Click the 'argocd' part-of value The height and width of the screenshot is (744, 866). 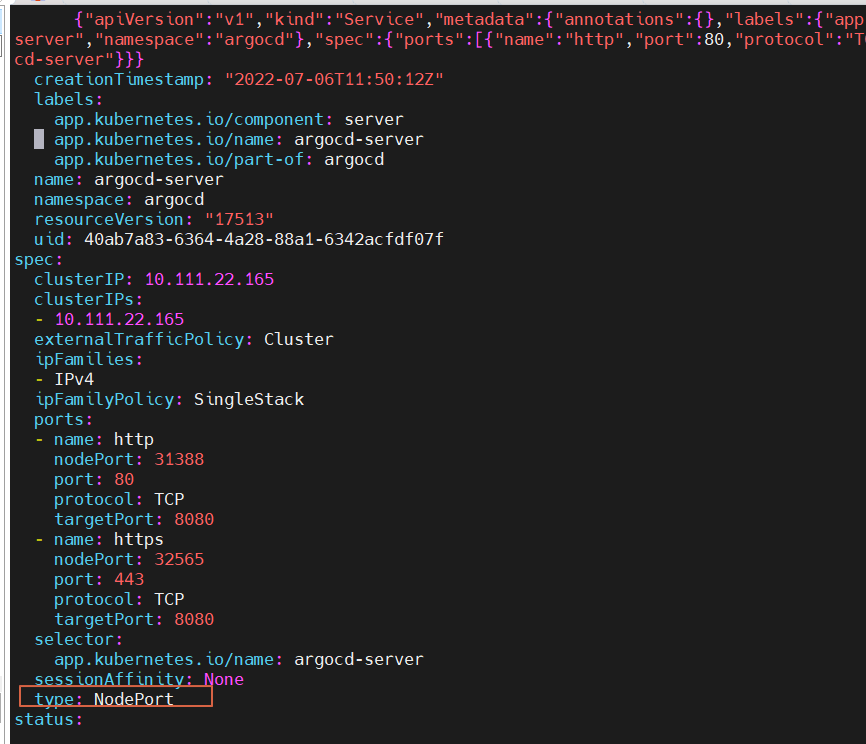[x=354, y=160]
